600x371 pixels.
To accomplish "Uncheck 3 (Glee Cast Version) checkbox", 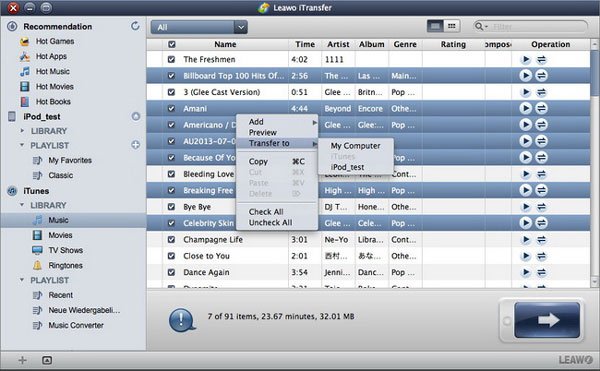I will coord(171,92).
